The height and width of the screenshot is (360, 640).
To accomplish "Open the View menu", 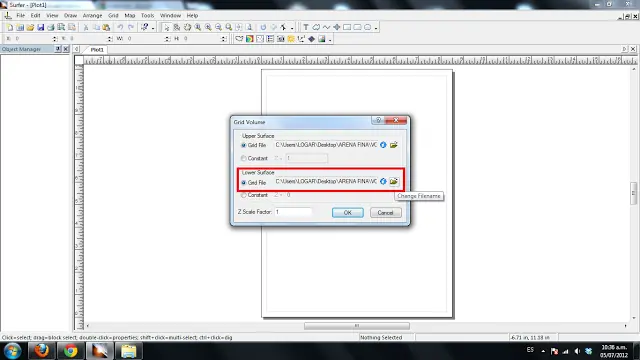I will [52, 16].
